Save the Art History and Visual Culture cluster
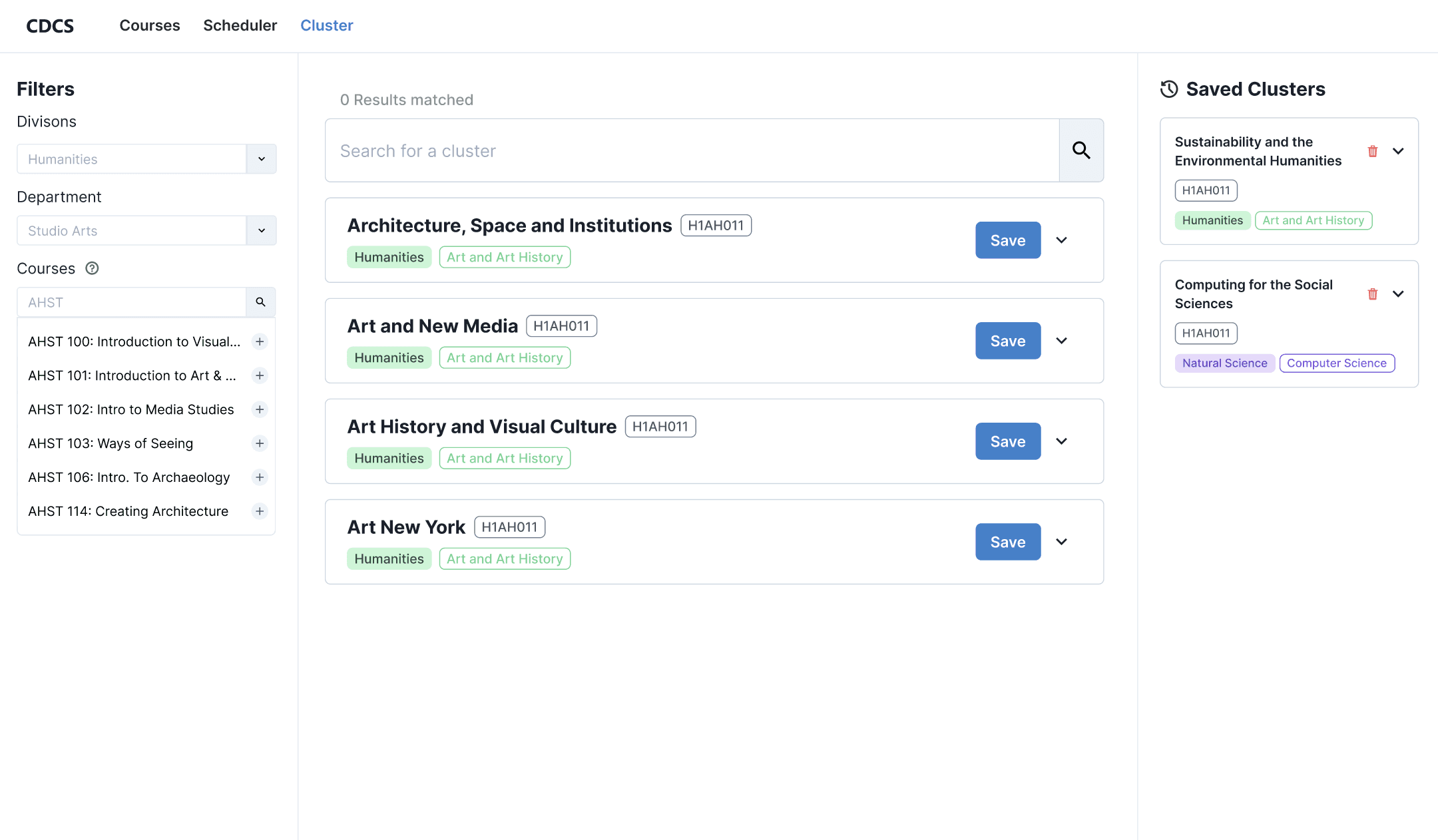 [x=1008, y=441]
